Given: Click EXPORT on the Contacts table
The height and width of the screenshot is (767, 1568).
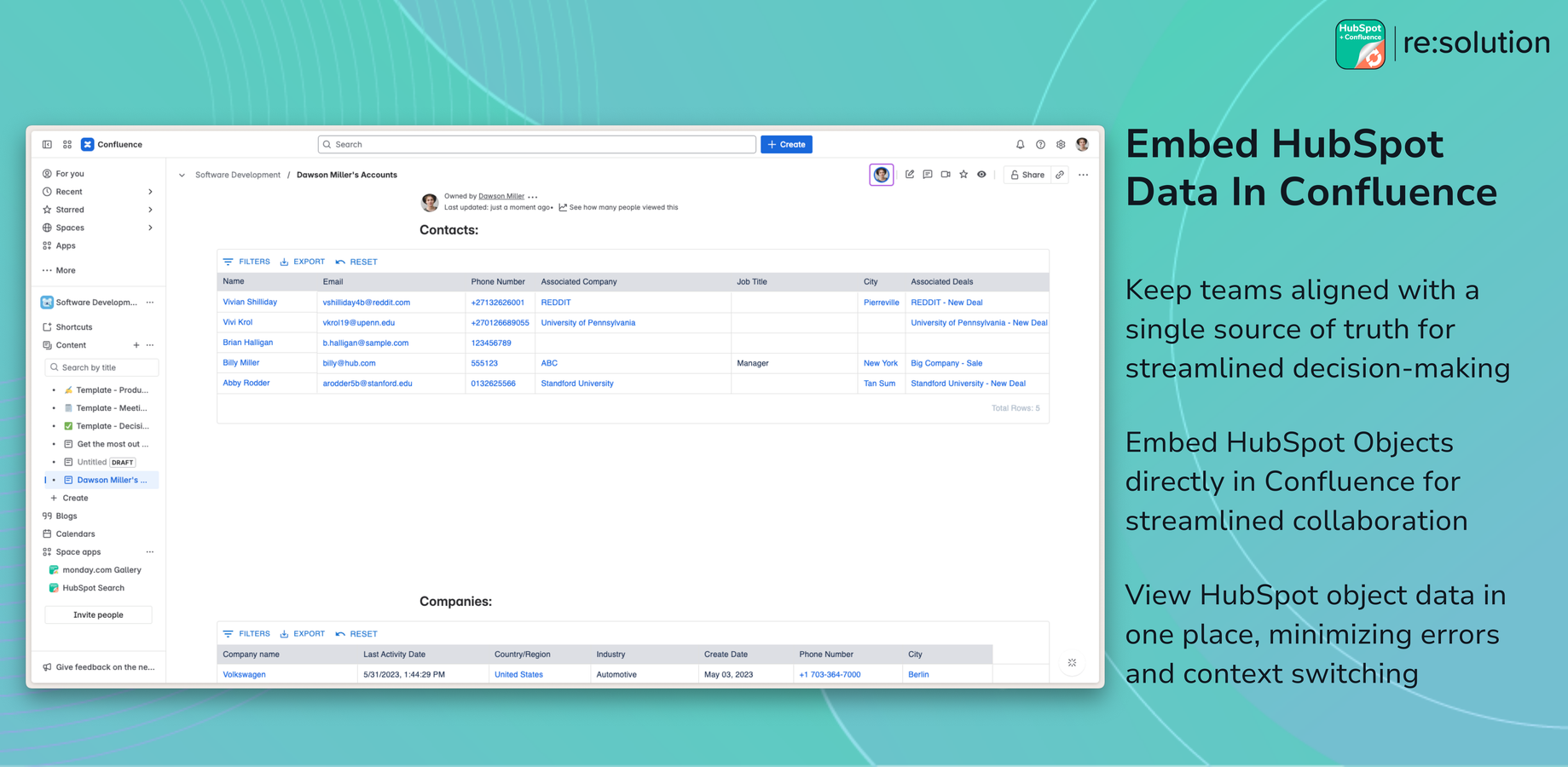Looking at the screenshot, I should (x=303, y=262).
